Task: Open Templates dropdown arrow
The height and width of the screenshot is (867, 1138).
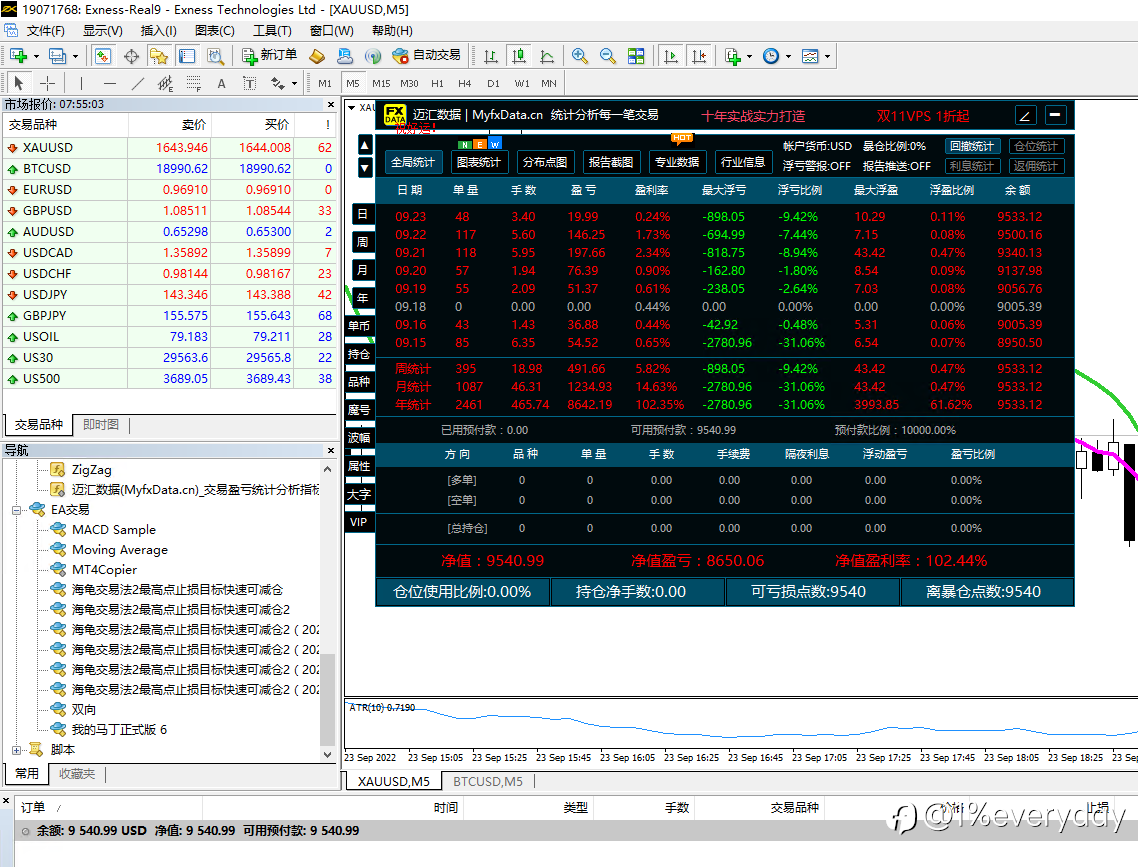Action: point(827,56)
